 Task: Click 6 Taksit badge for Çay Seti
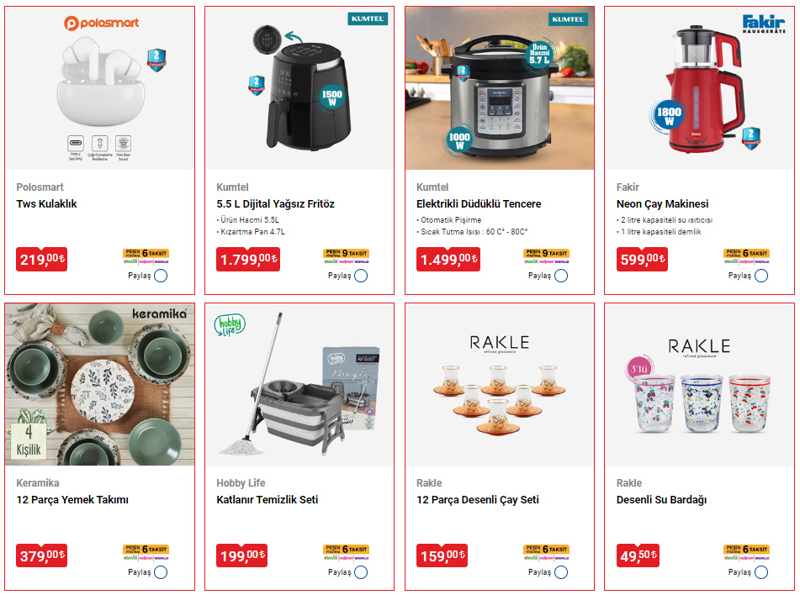tap(546, 549)
